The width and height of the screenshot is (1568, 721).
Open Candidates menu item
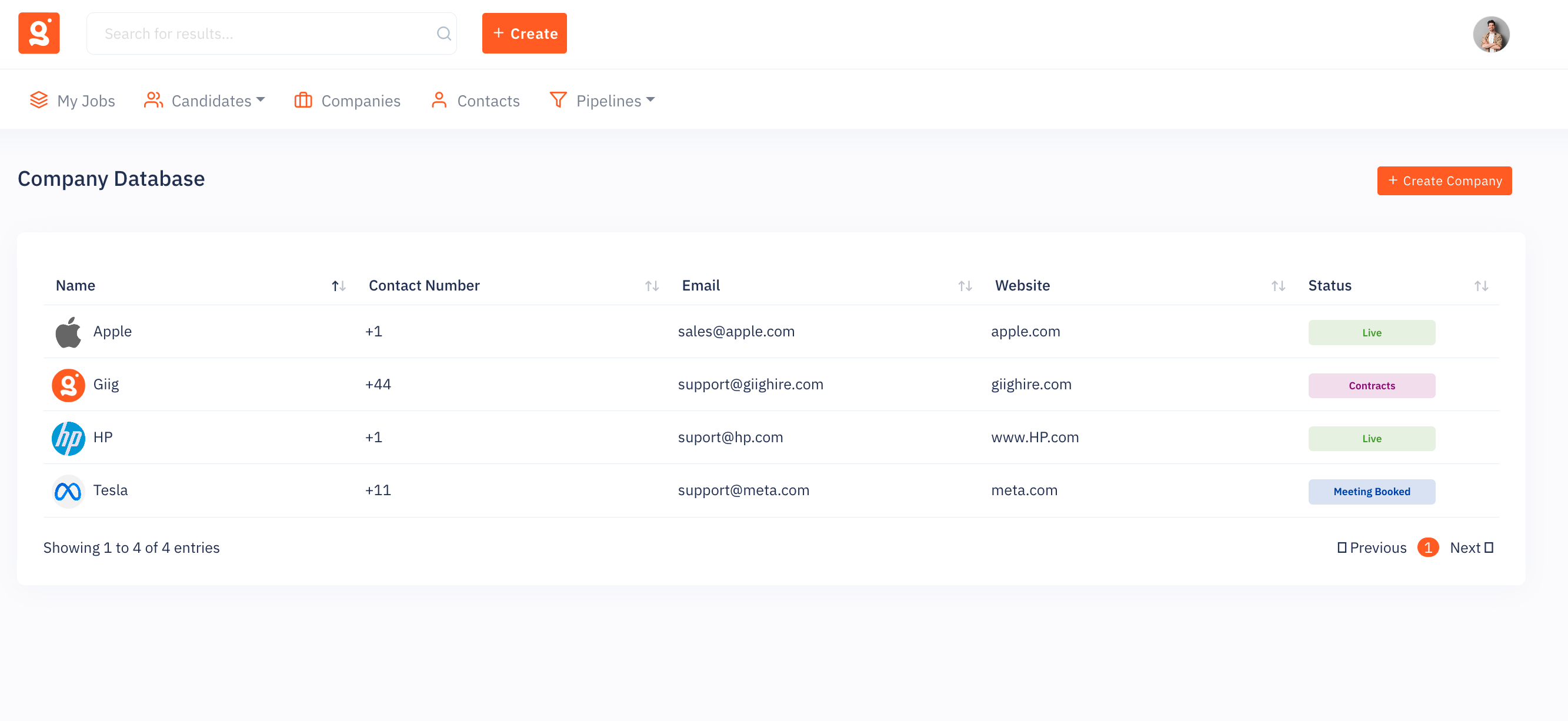205,101
